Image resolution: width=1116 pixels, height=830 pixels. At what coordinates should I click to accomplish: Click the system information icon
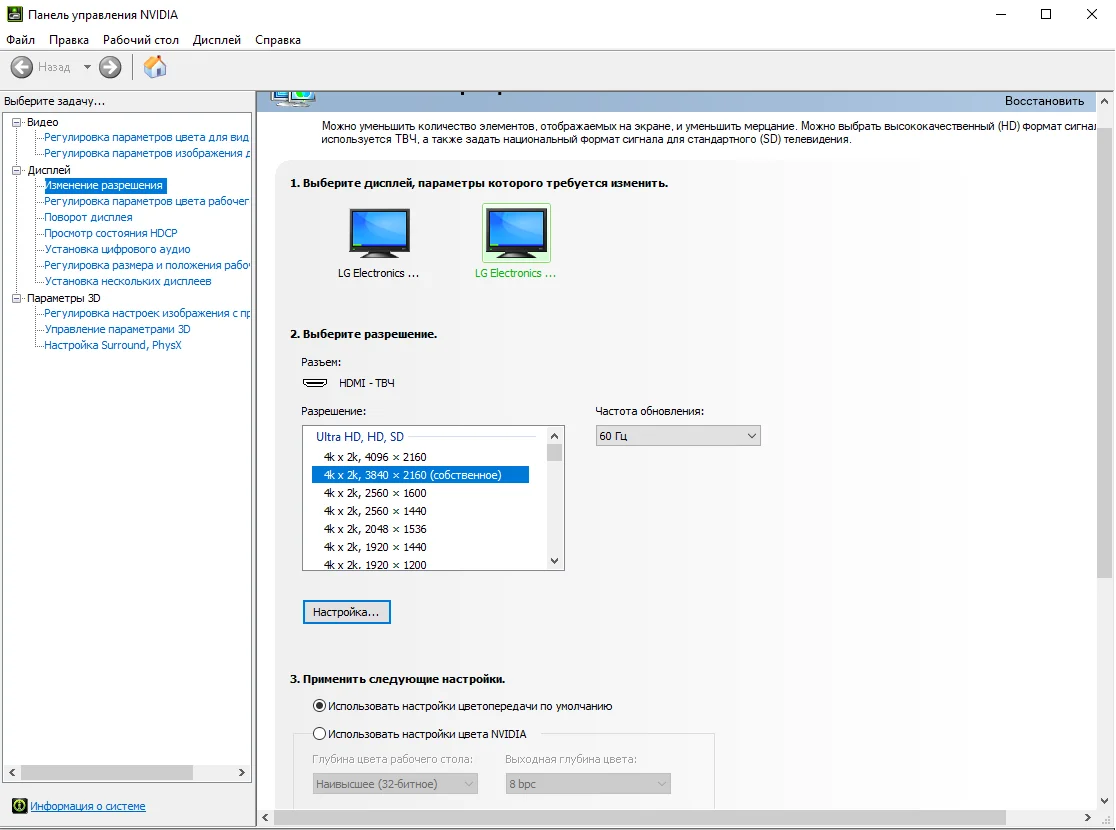coord(19,806)
